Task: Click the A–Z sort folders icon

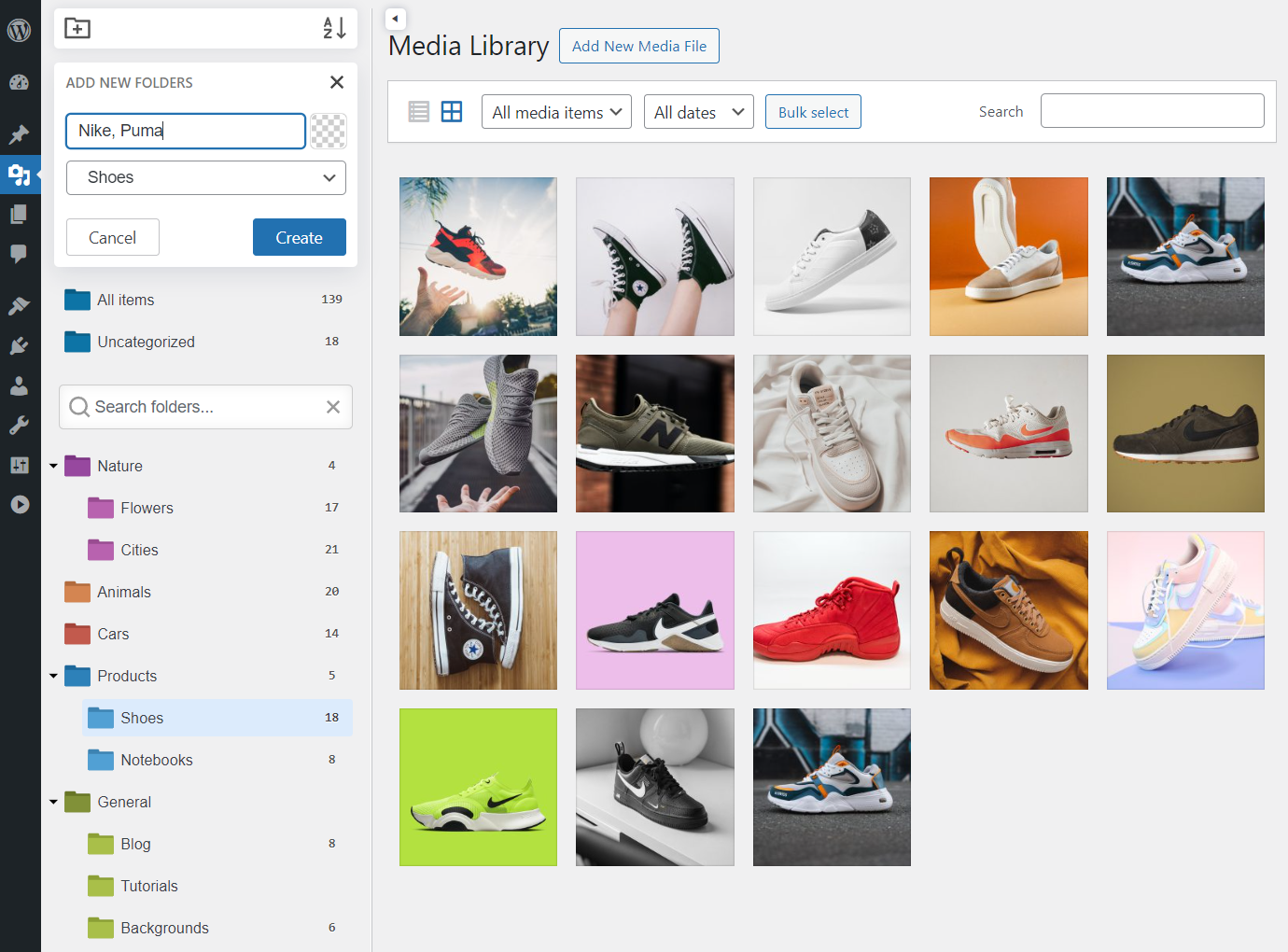Action: [335, 28]
